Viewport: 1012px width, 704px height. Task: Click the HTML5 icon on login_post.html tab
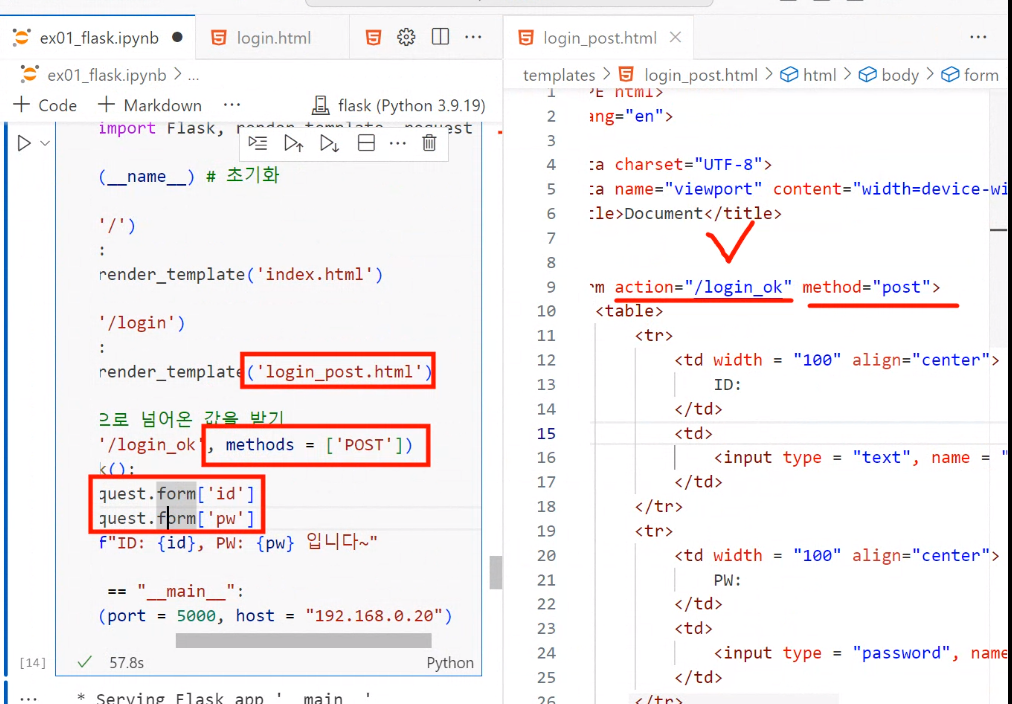tap(526, 37)
